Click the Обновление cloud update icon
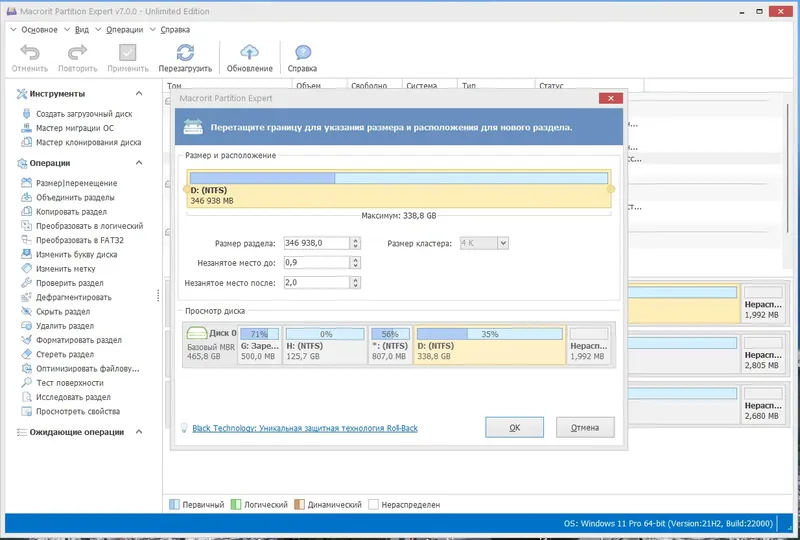Screen dimensions: 800x540 [249, 52]
